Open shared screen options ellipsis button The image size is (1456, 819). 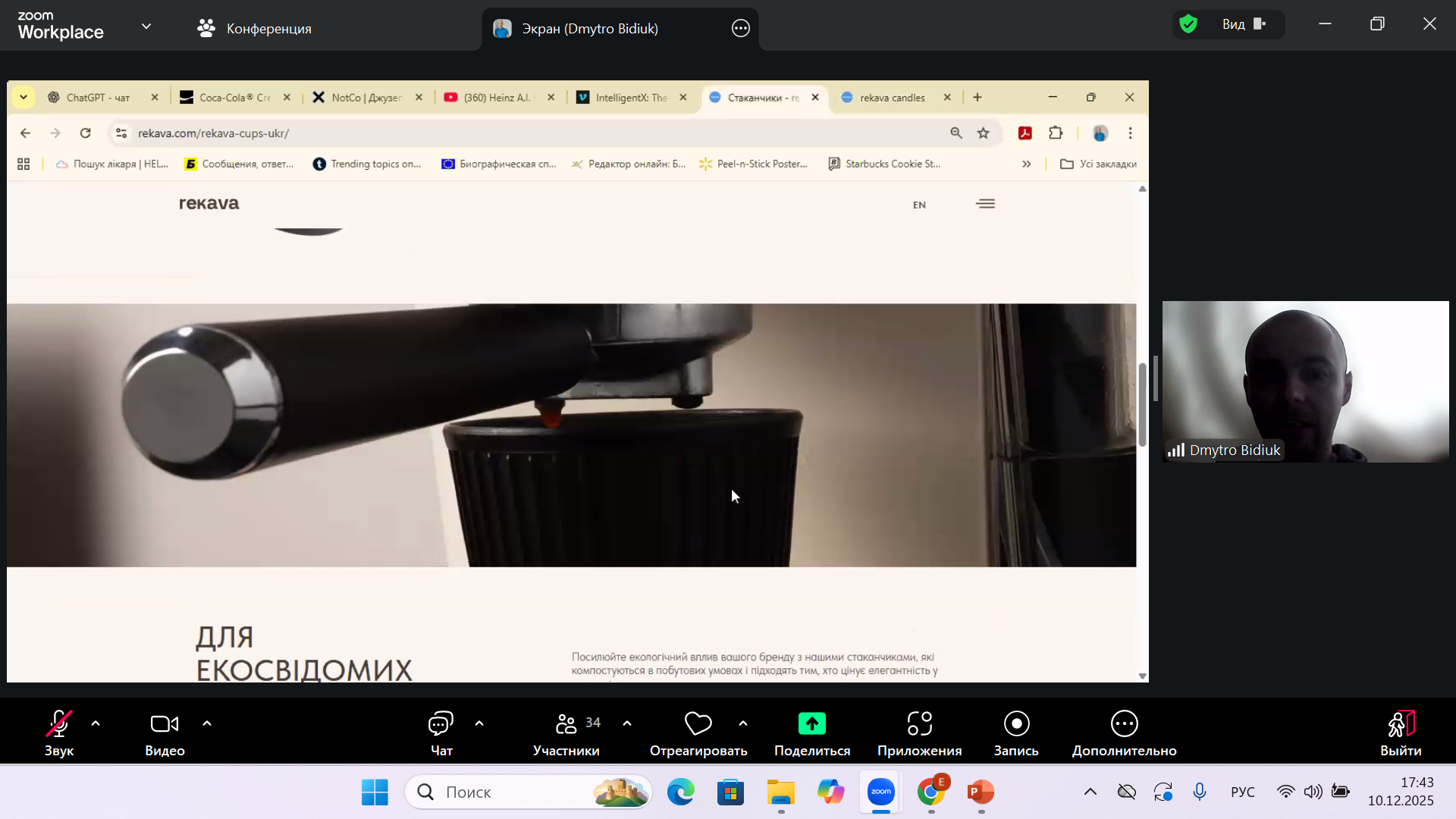point(741,29)
